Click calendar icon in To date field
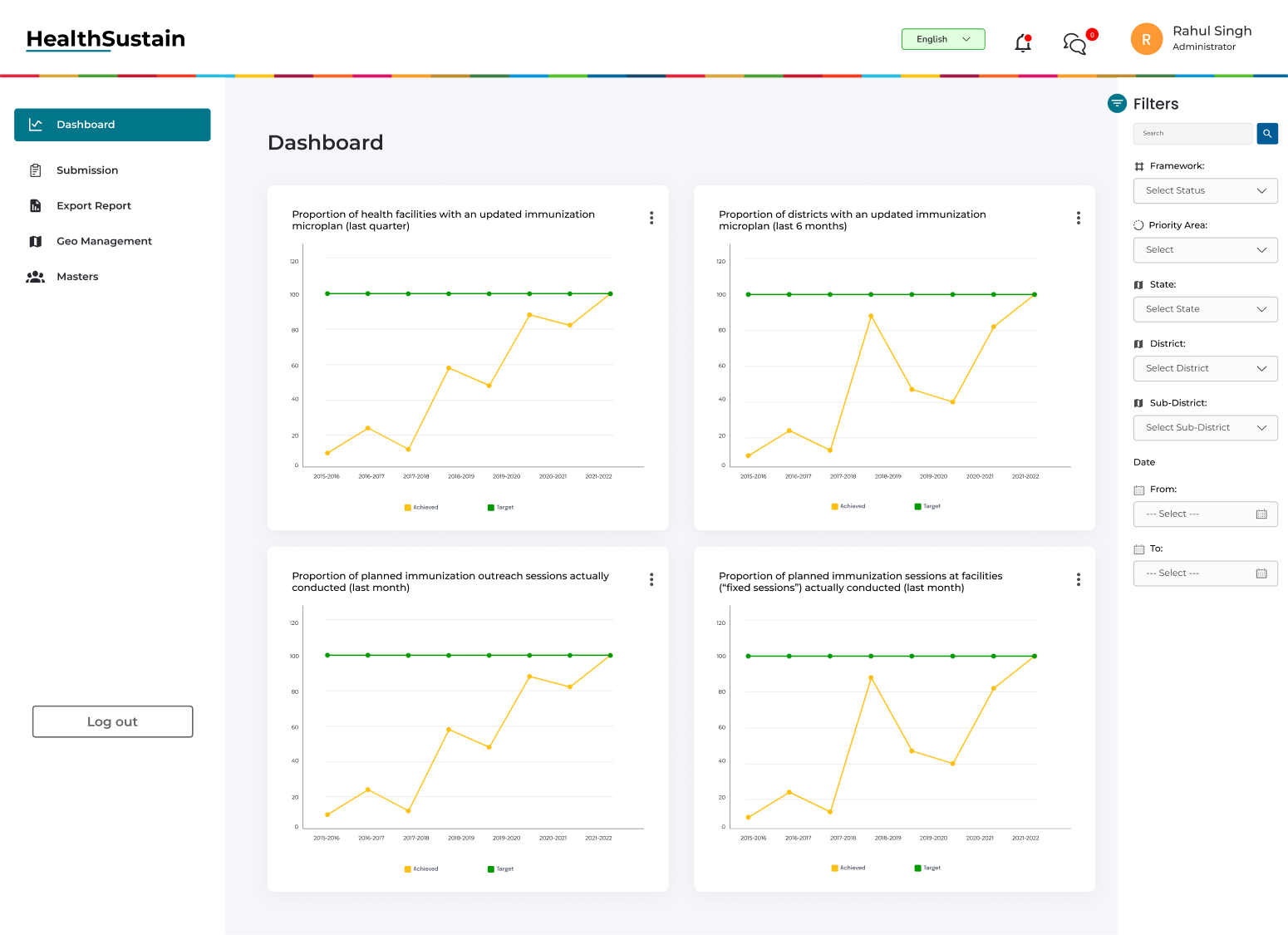The width and height of the screenshot is (1288, 935). click(x=1261, y=573)
